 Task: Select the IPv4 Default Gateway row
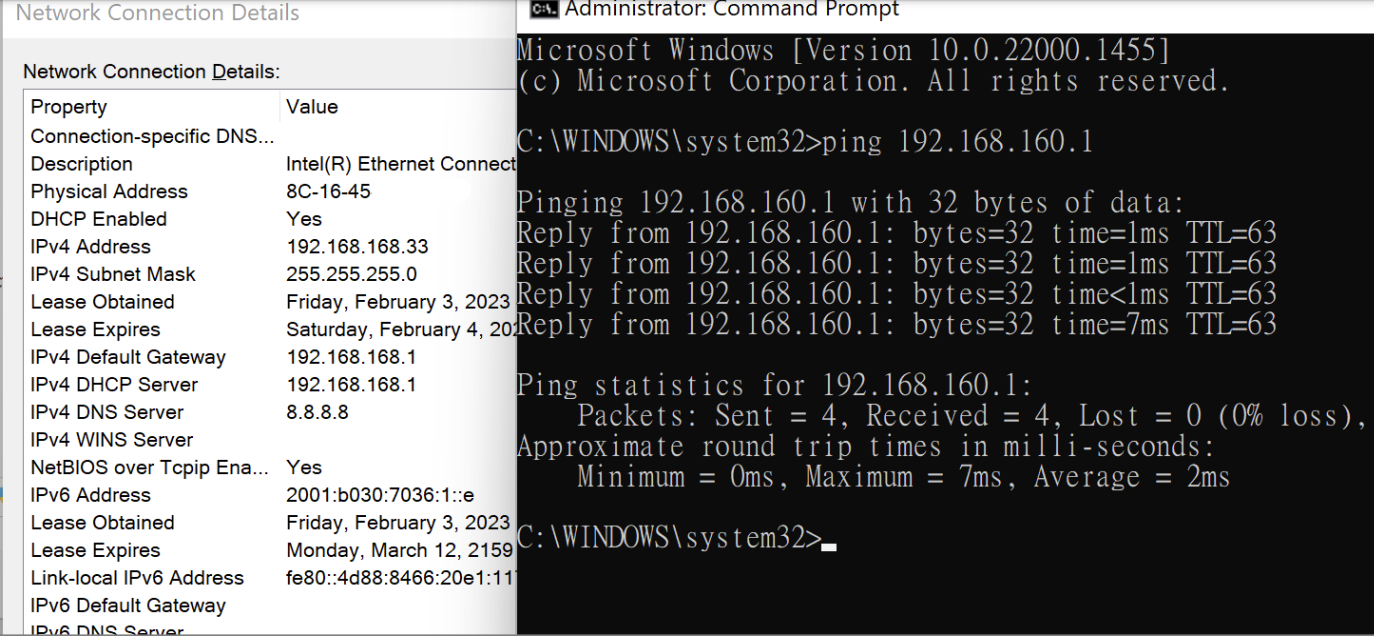(x=128, y=357)
